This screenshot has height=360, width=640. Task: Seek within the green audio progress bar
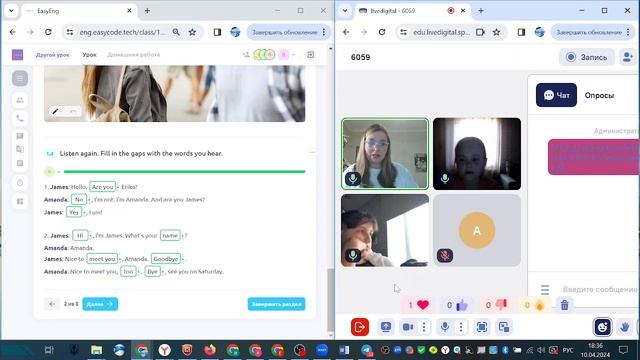coord(184,172)
